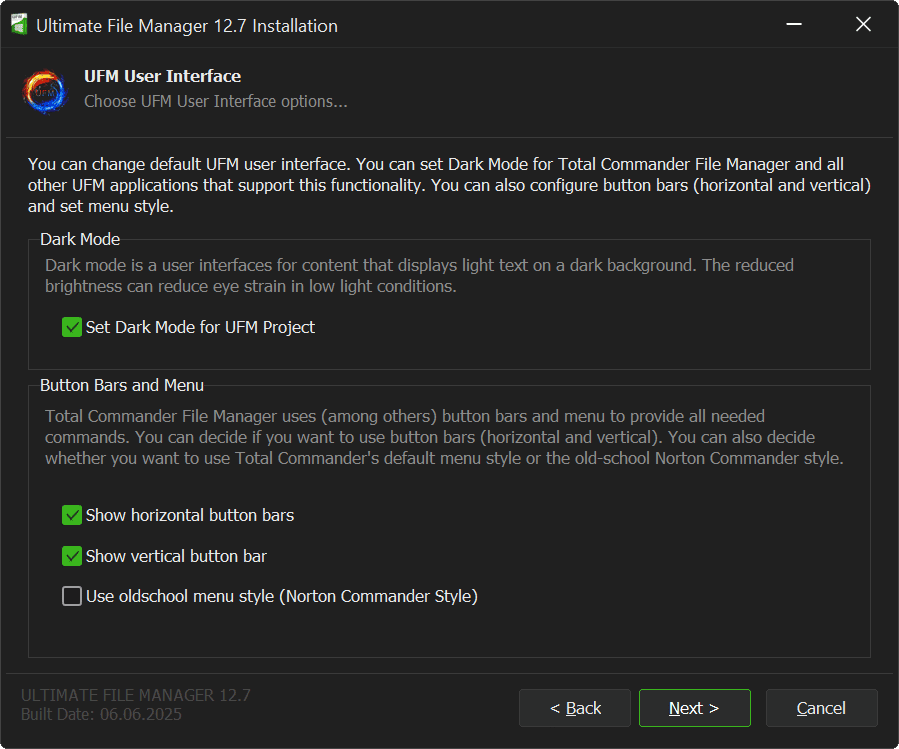The image size is (899, 749).
Task: Click ULTIMATE FILE MANAGER 12.7 footer text
Action: [x=135, y=695]
